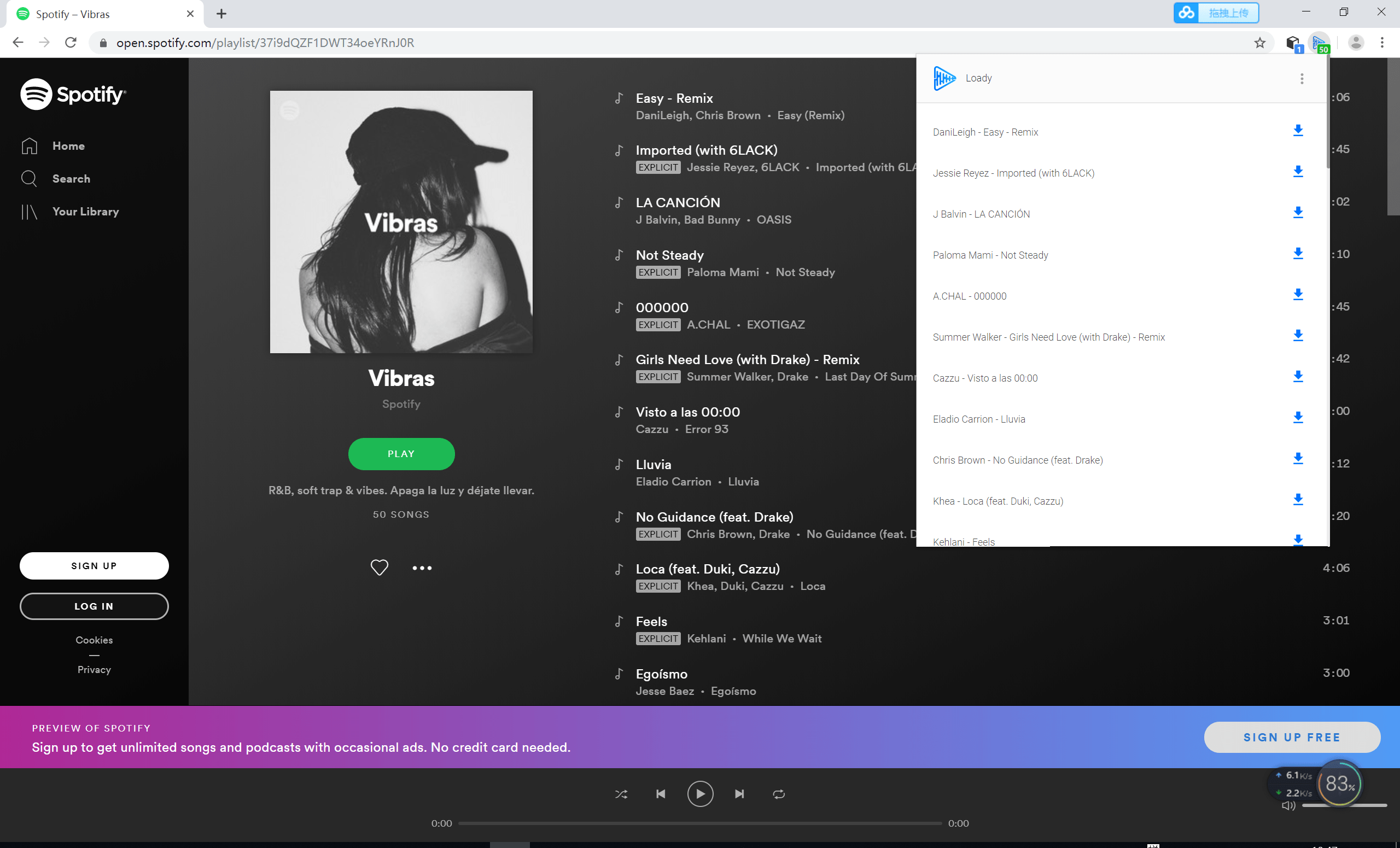
Task: Expand the playlist options with three-dot menu
Action: (x=421, y=568)
